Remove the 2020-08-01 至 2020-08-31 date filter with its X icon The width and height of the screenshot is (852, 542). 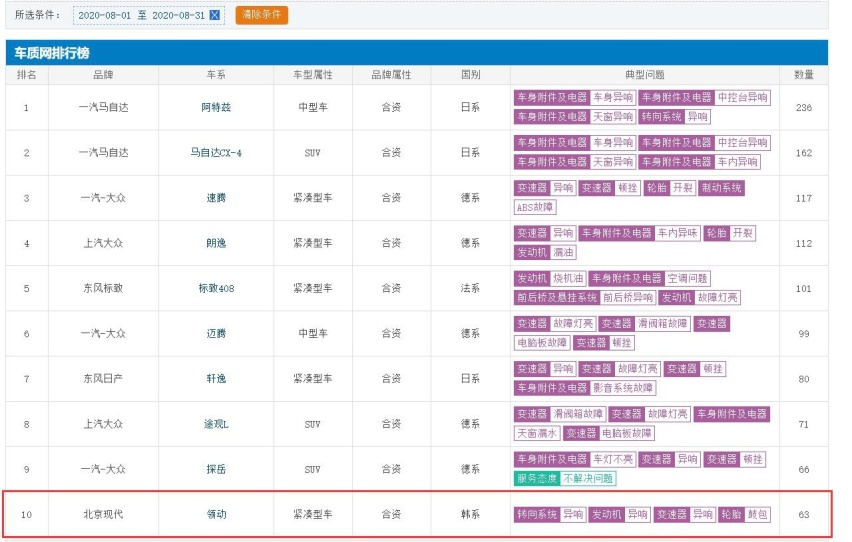click(x=215, y=15)
